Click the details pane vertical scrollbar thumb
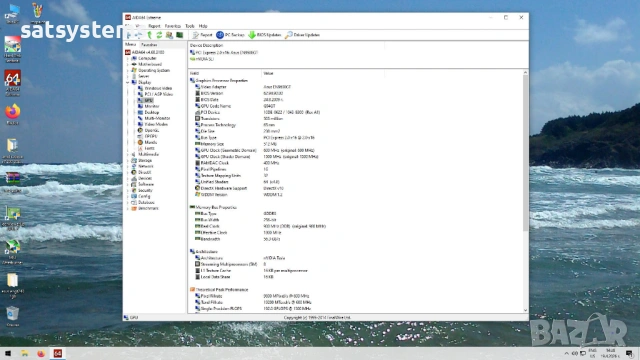The image size is (640, 360). [x=525, y=153]
